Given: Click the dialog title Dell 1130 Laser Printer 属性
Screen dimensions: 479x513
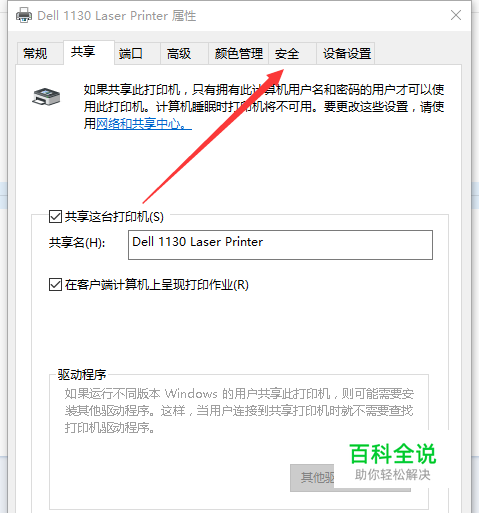Looking at the screenshot, I should 117,16.
